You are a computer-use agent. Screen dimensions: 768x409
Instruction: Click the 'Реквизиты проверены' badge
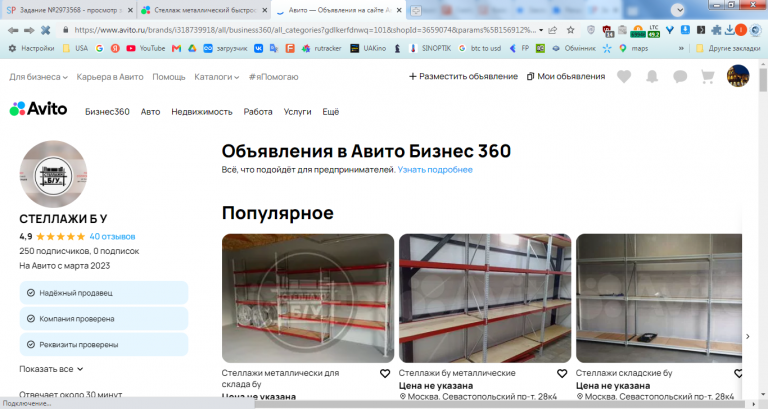tap(104, 345)
